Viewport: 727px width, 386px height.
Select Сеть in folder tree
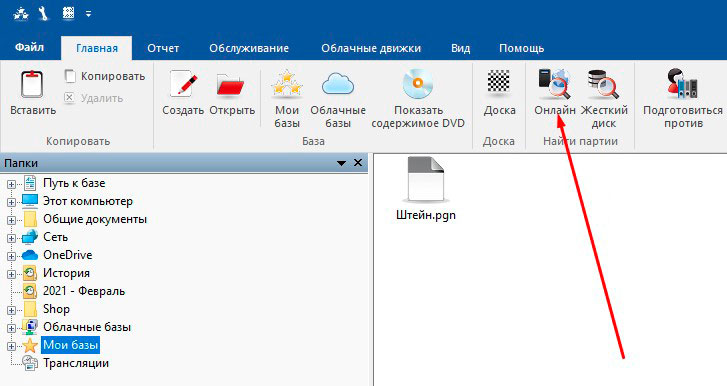pos(55,237)
